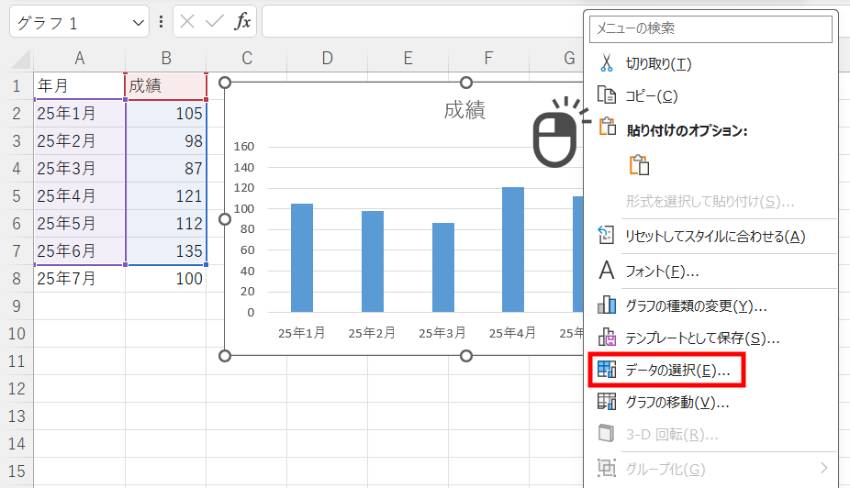Image resolution: width=850 pixels, height=488 pixels.
Task: Click cell containing 25年1月
Action: (79, 113)
